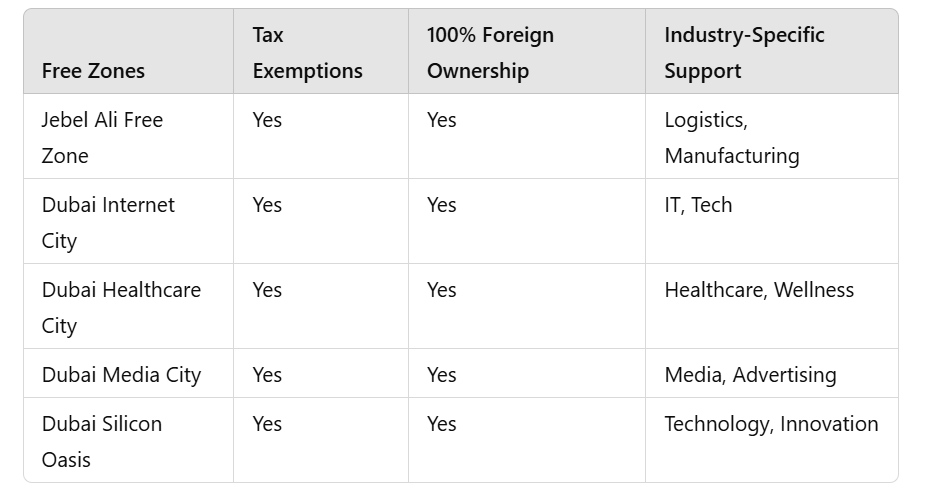
Task: Select Dubai Media City's Foreign Ownership Yes
Action: (441, 375)
